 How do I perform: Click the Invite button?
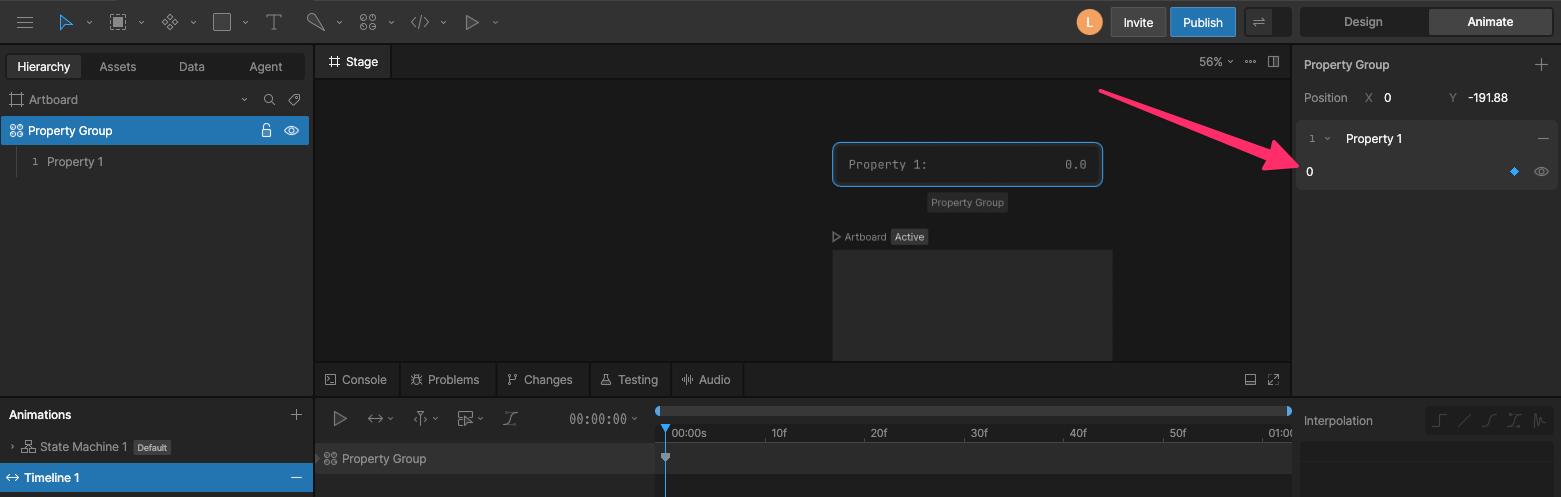pyautogui.click(x=1138, y=22)
